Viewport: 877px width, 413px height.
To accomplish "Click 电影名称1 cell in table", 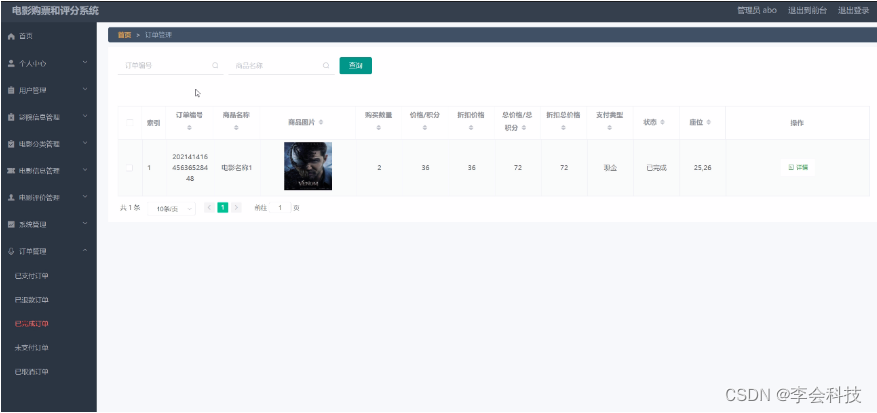I will coord(237,168).
